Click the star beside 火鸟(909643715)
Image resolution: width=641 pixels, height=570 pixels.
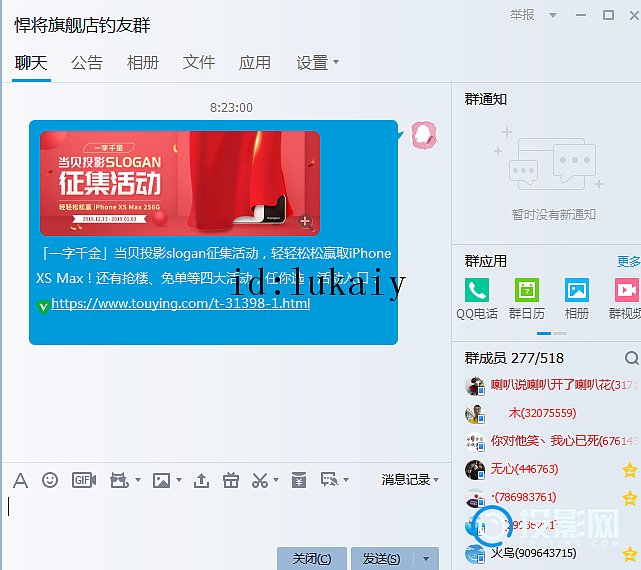click(x=630, y=554)
